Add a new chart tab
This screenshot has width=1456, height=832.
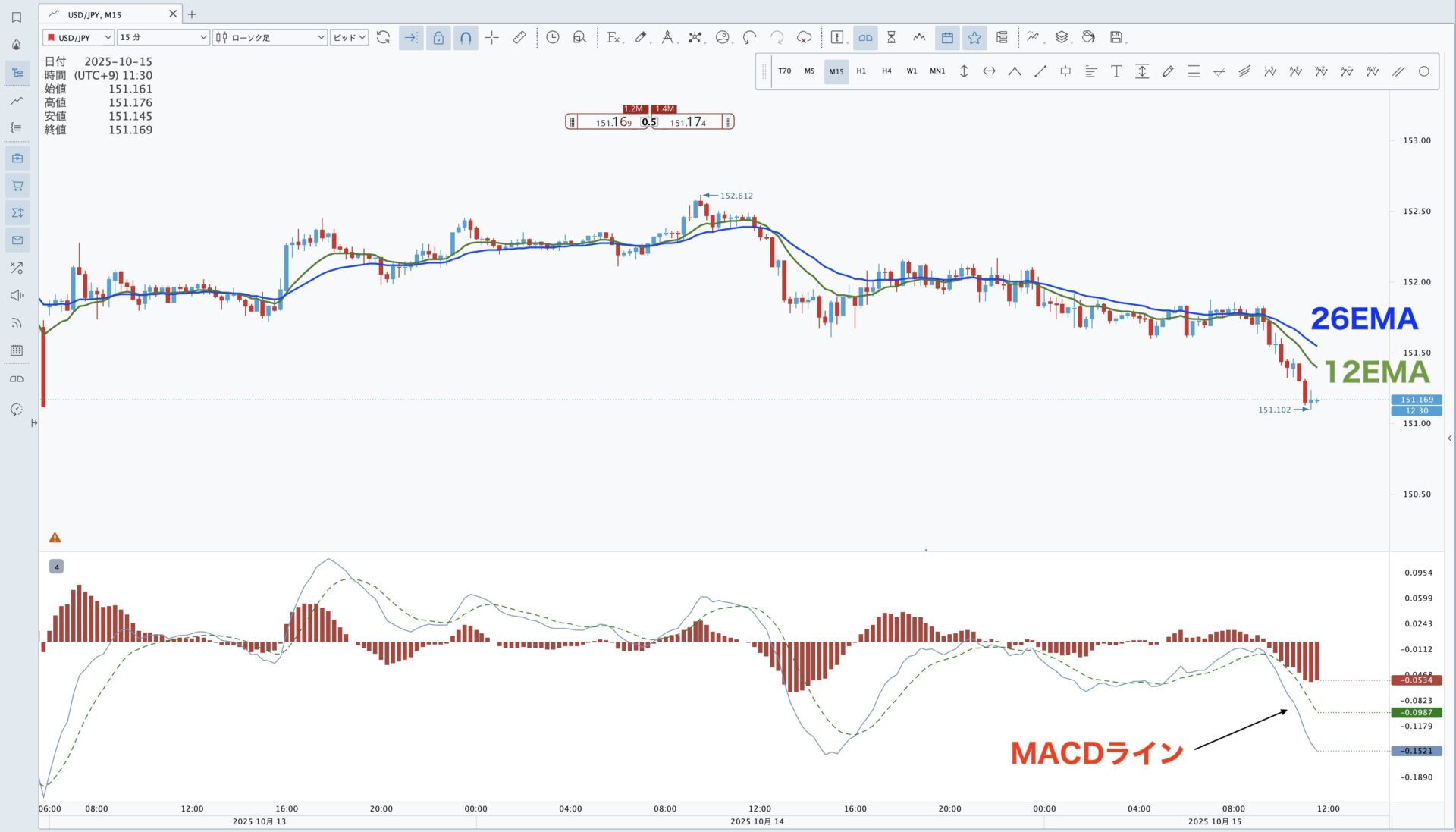(x=192, y=14)
